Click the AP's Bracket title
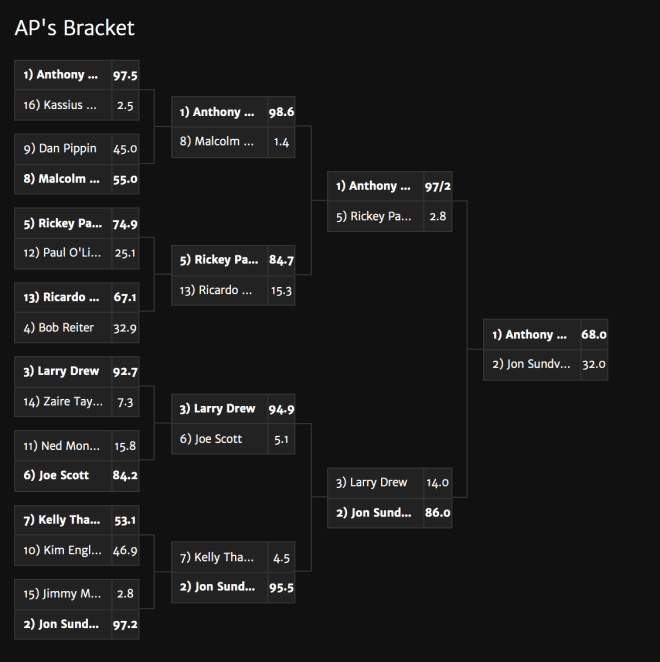660x662 pixels. (74, 28)
